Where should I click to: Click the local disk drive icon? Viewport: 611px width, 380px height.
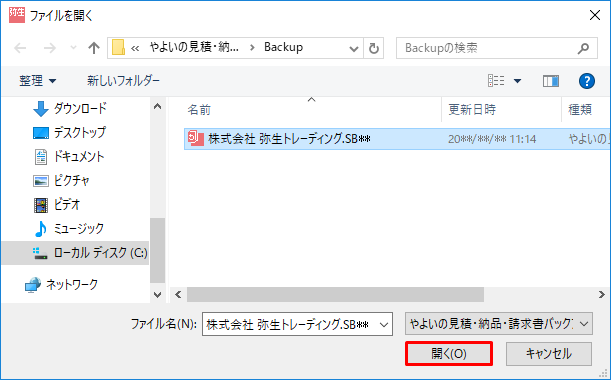(x=40, y=253)
